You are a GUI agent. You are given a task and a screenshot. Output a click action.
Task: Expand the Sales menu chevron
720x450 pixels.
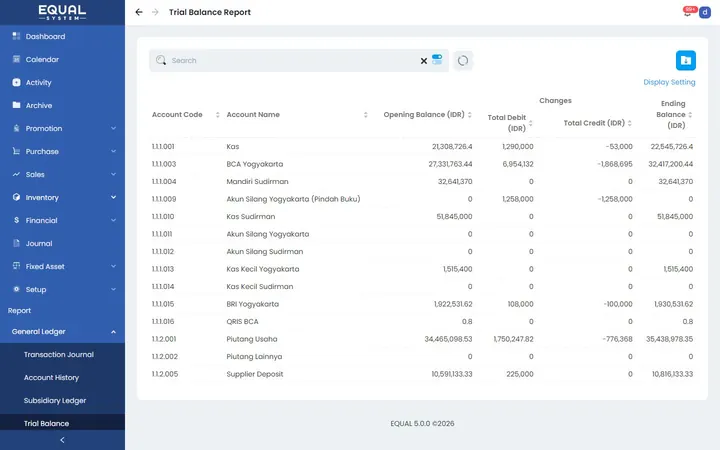(113, 174)
